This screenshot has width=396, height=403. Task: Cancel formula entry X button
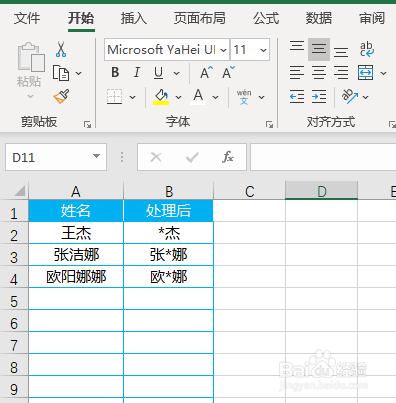point(156,157)
